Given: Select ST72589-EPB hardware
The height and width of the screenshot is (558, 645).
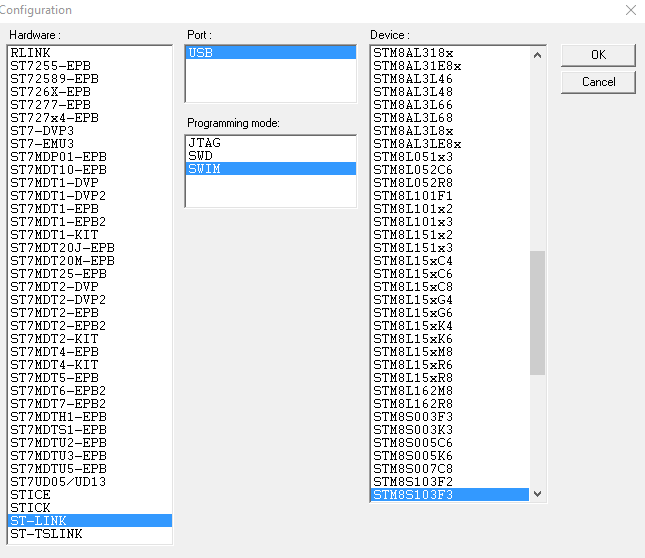Looking at the screenshot, I should tap(90, 79).
